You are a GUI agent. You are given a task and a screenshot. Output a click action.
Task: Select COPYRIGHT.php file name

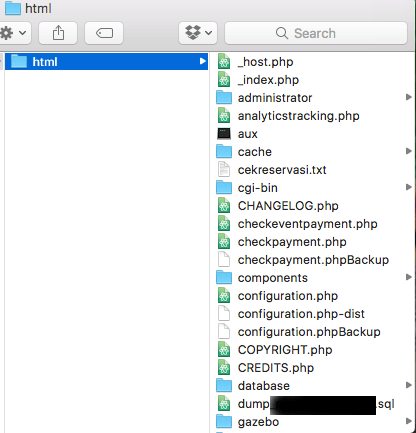(x=285, y=350)
